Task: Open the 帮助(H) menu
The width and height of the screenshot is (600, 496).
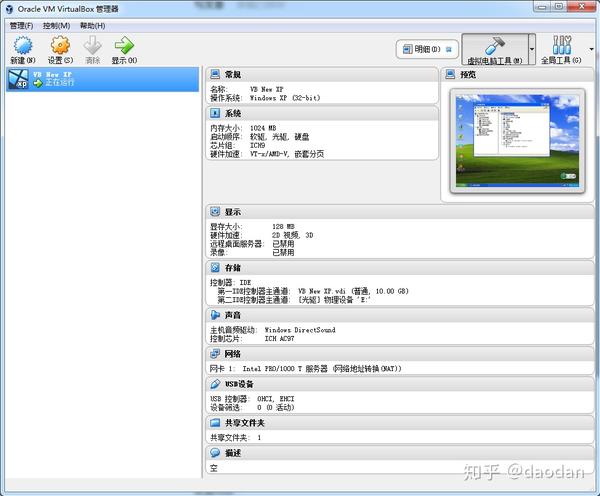Action: coord(93,26)
